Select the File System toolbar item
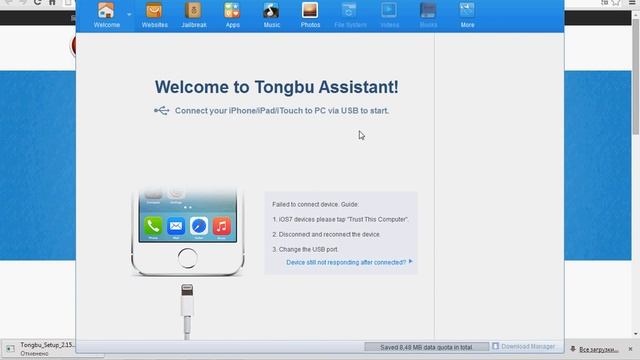Image resolution: width=640 pixels, height=360 pixels. [x=350, y=15]
